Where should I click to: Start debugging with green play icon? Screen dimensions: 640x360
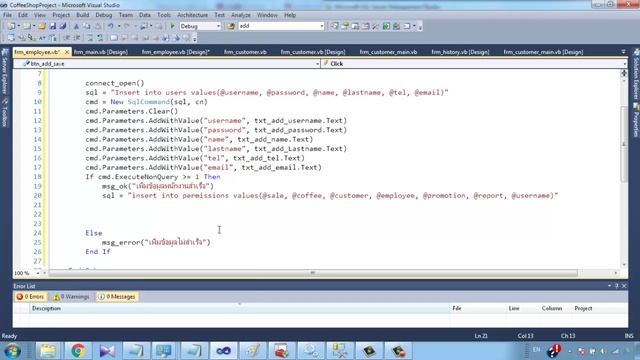tap(172, 26)
